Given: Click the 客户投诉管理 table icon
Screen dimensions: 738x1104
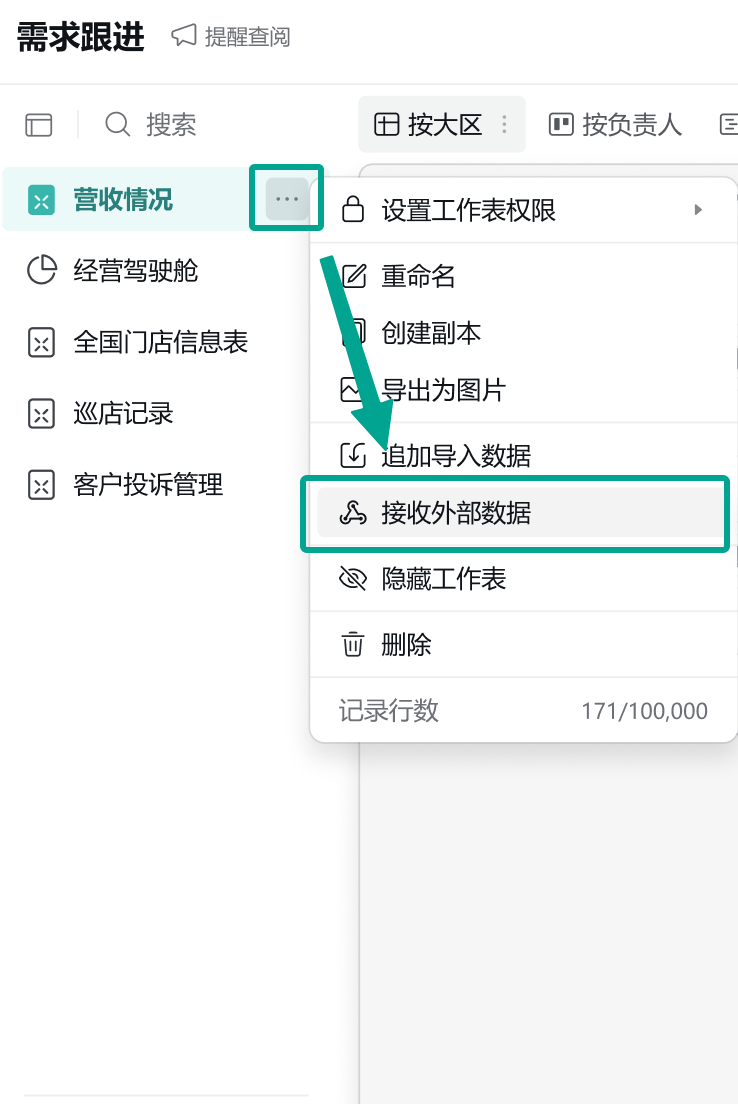Looking at the screenshot, I should click(41, 486).
